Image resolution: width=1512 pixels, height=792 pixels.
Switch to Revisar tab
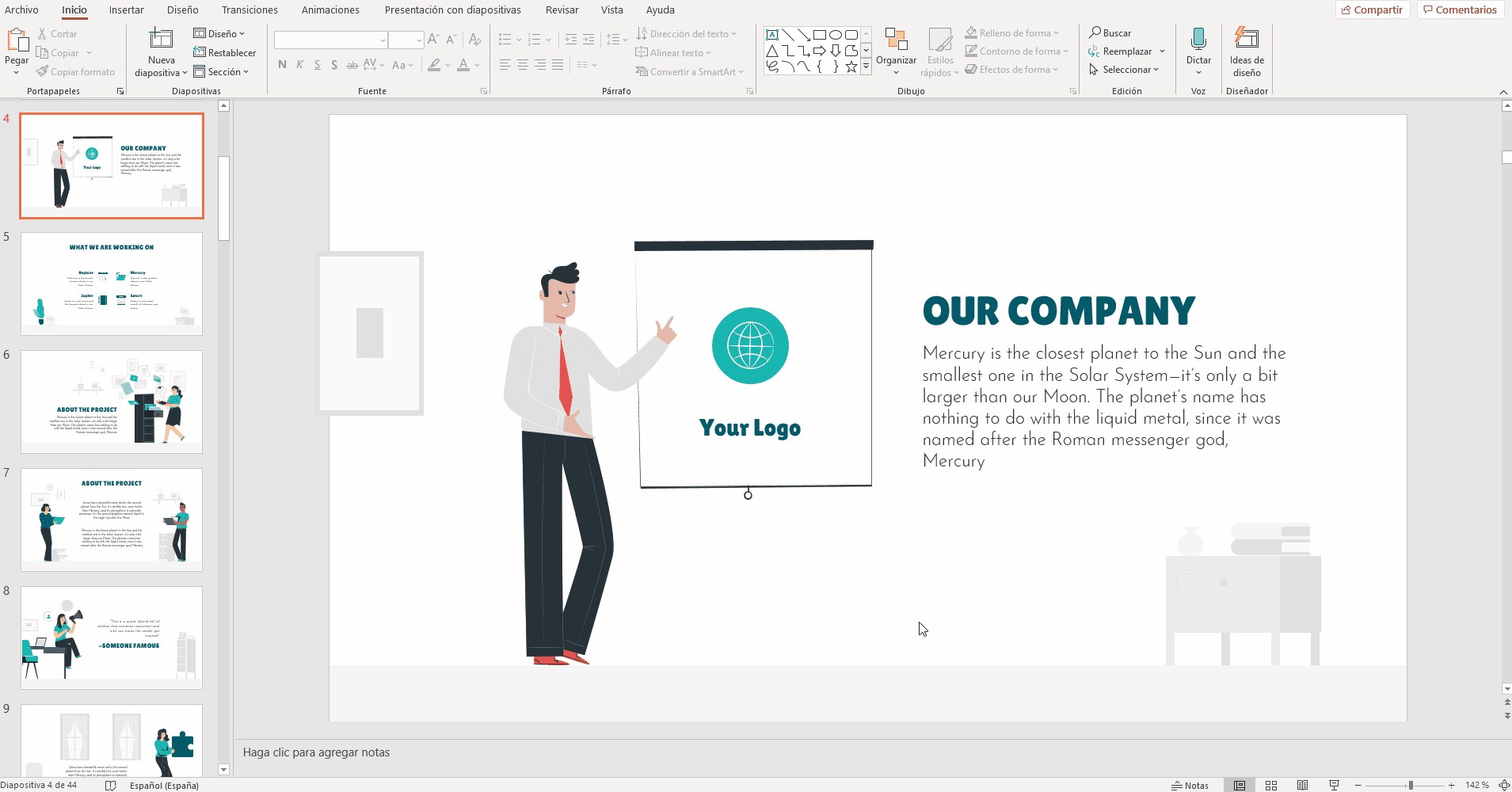[x=562, y=10]
